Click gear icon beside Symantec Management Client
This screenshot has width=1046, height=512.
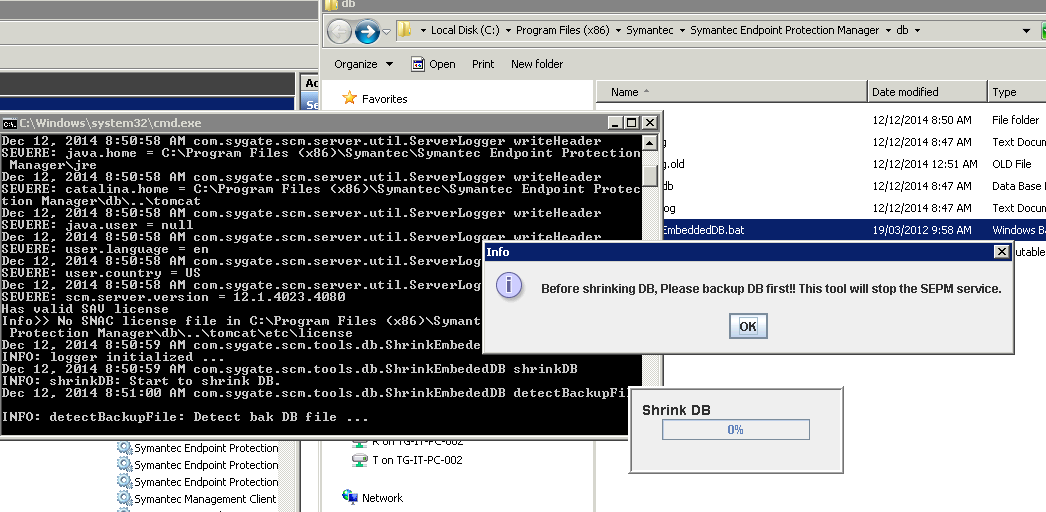point(124,498)
